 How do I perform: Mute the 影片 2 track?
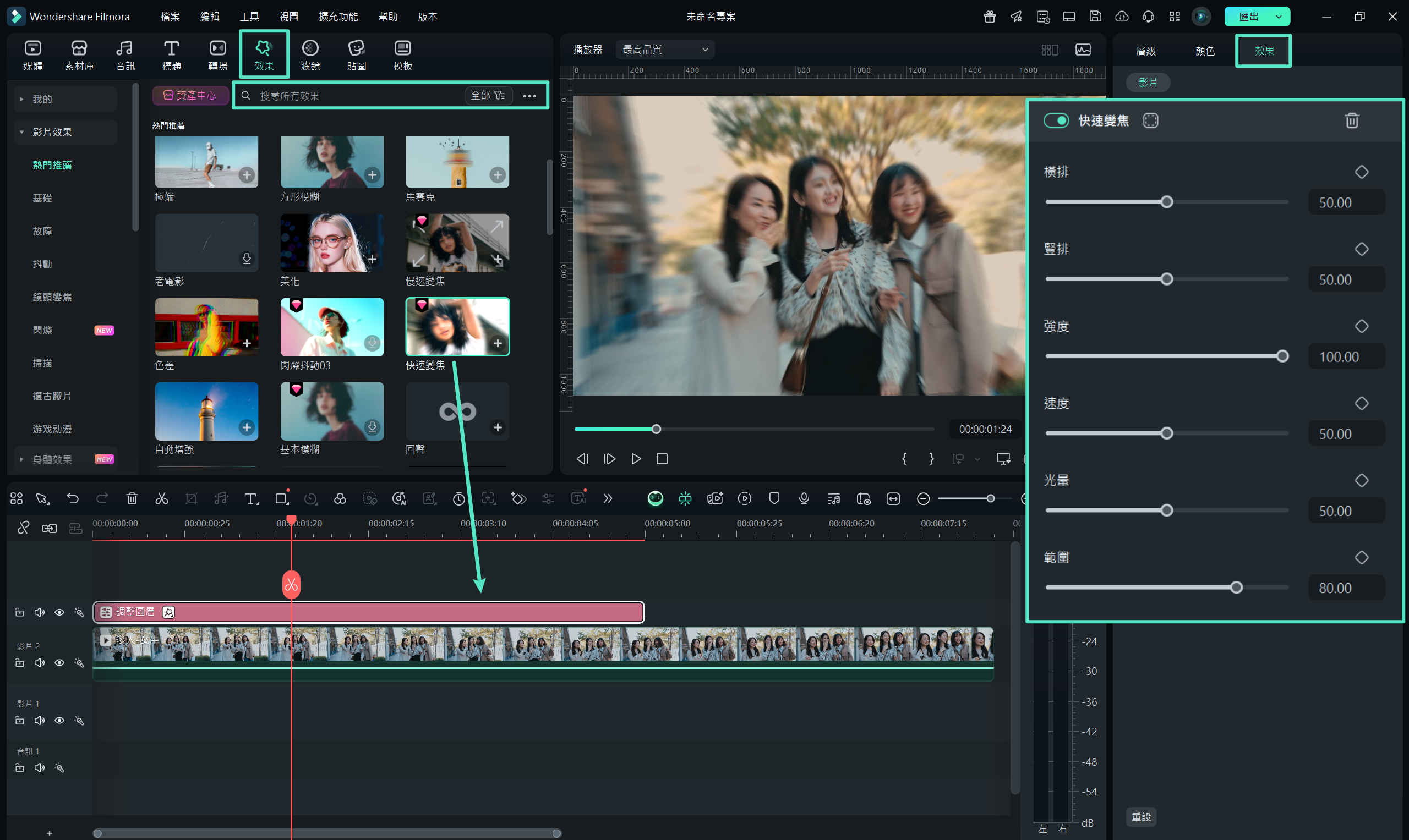pos(39,662)
